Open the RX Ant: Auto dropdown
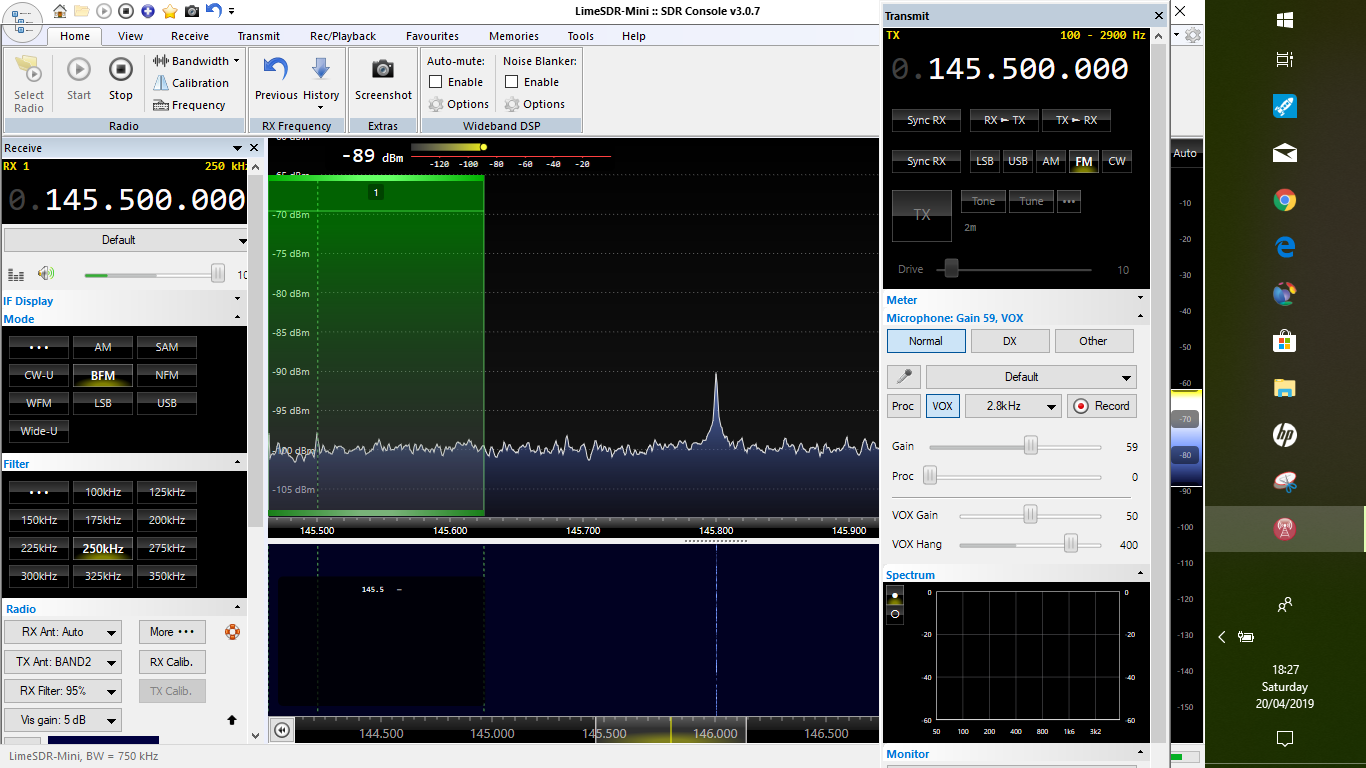1366x768 pixels. click(62, 632)
